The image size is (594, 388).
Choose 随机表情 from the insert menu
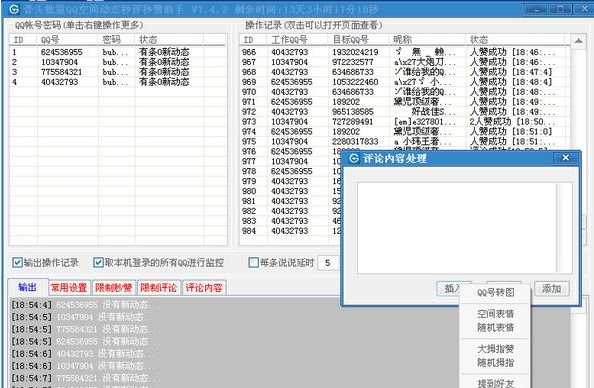pos(496,327)
